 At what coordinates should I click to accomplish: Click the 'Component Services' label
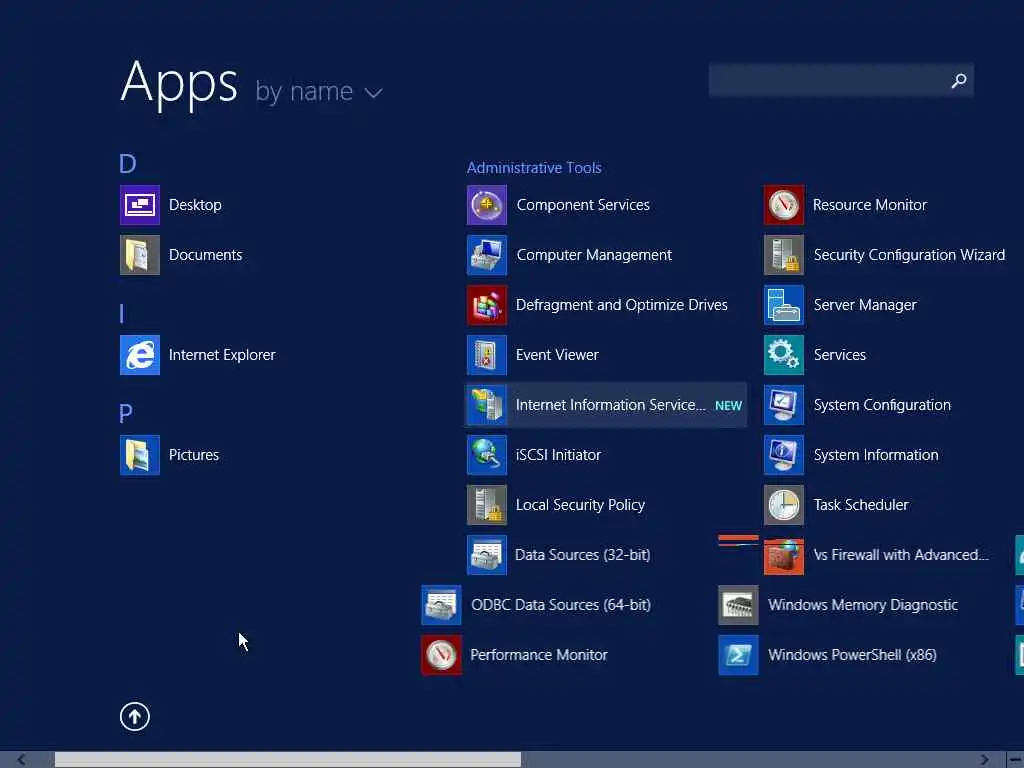[583, 205]
